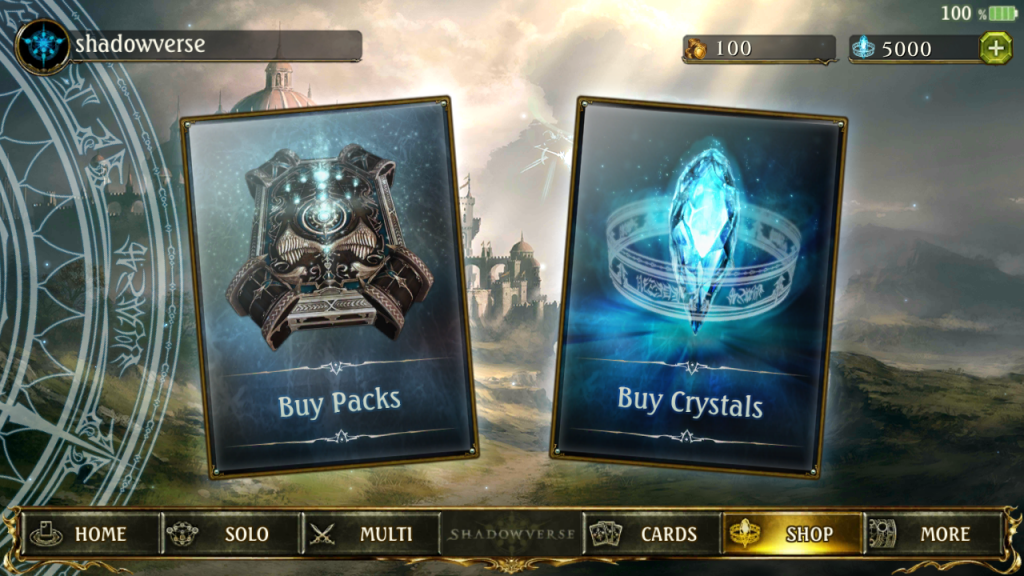
Task: Open the MORE menu tab
Action: (x=933, y=534)
